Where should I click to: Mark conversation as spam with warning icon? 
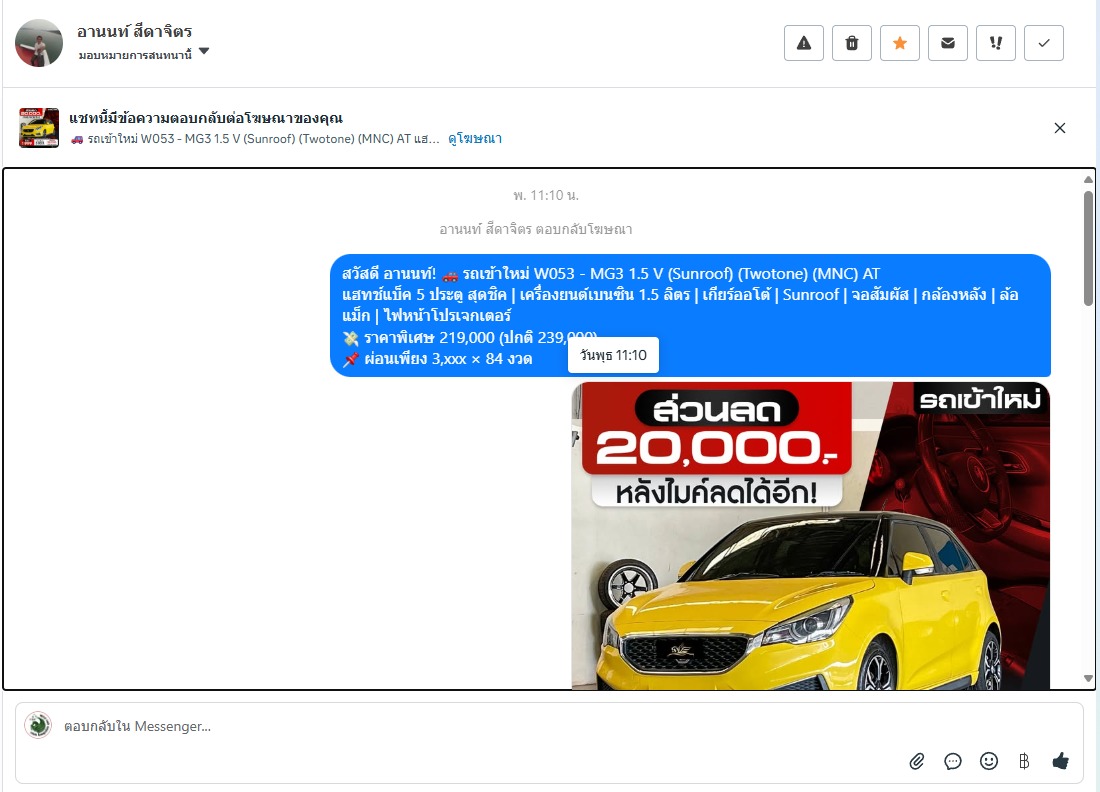click(x=804, y=43)
